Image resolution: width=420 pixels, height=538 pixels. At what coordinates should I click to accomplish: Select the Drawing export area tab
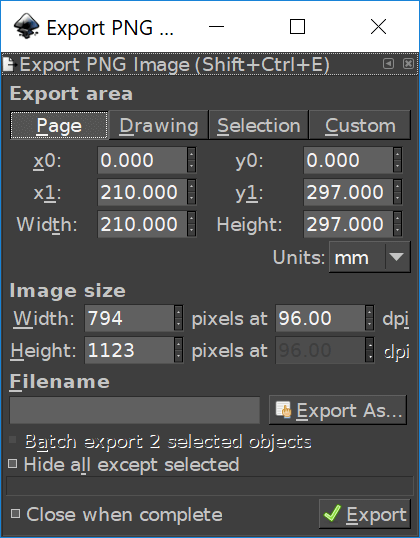tap(159, 125)
